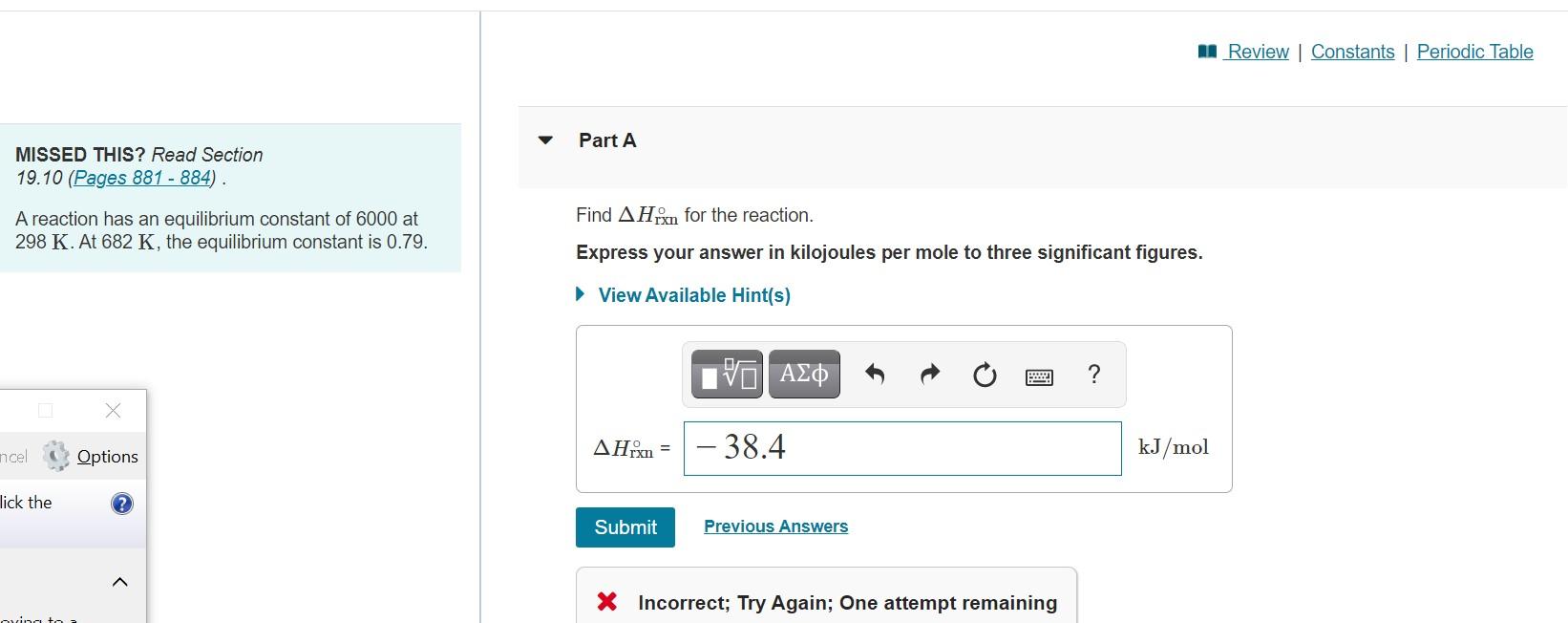Image resolution: width=1568 pixels, height=623 pixels.
Task: Open the Pages 881 - 884 link
Action: click(x=139, y=178)
